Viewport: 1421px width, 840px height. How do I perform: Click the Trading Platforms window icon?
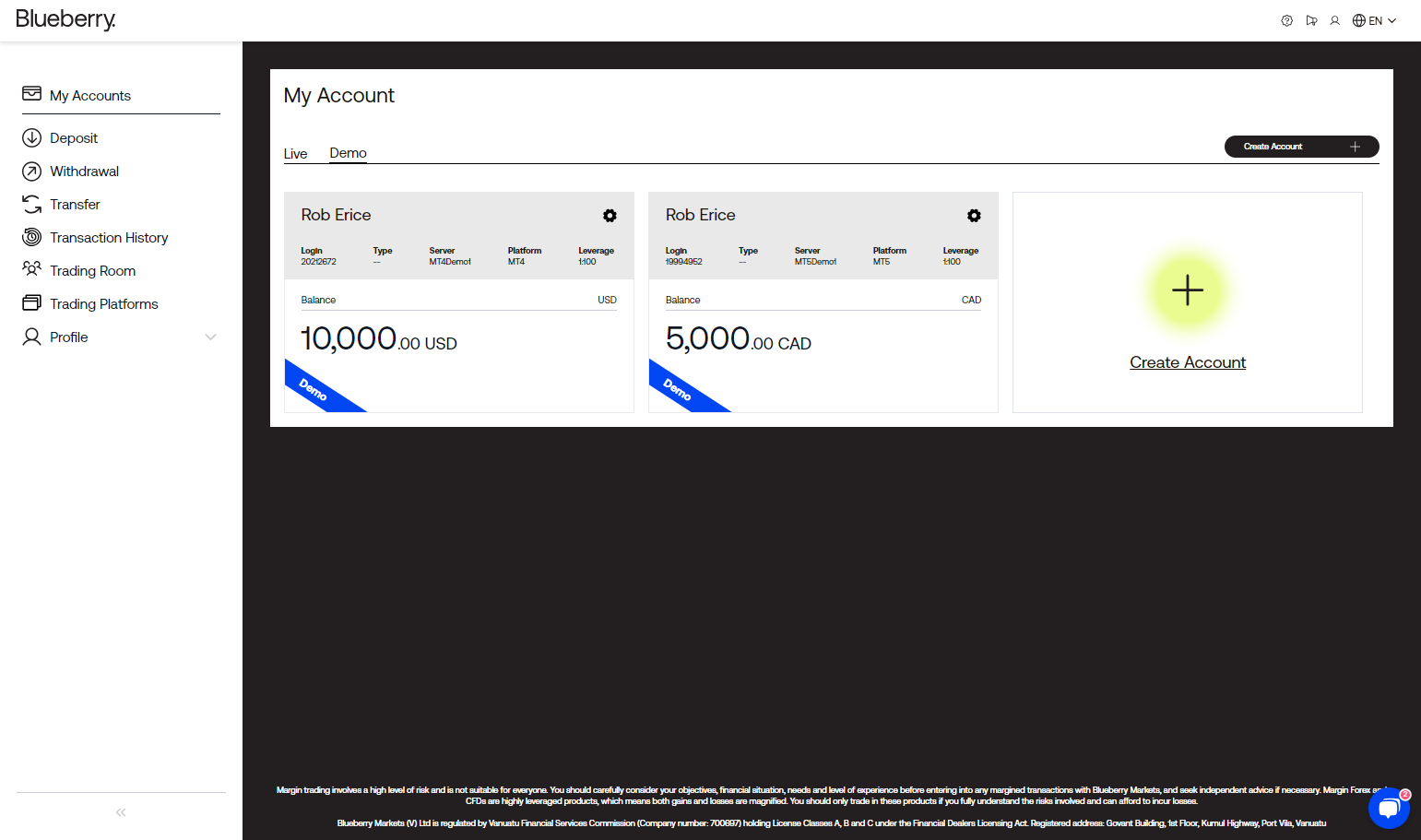click(x=31, y=302)
